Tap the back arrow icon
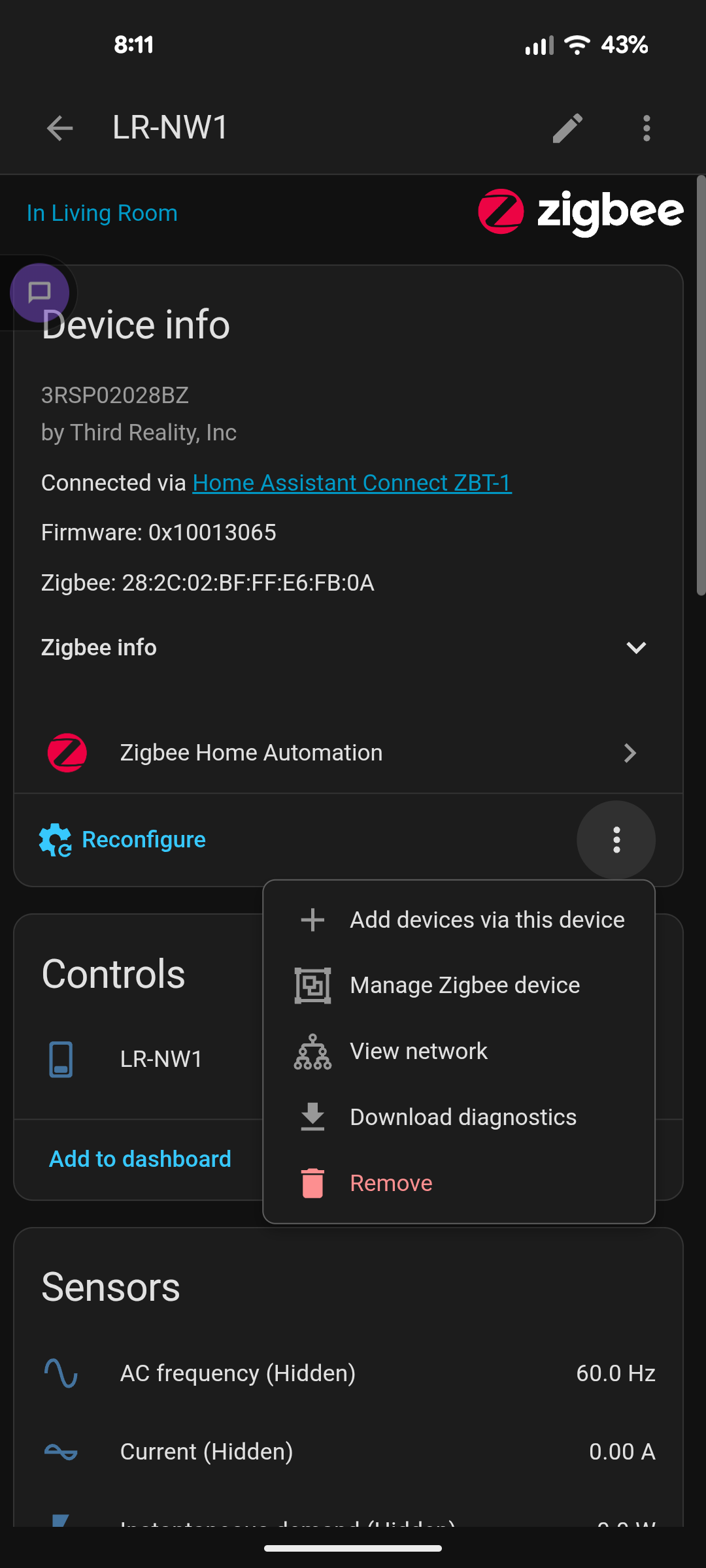This screenshot has height=1568, width=706. point(60,128)
